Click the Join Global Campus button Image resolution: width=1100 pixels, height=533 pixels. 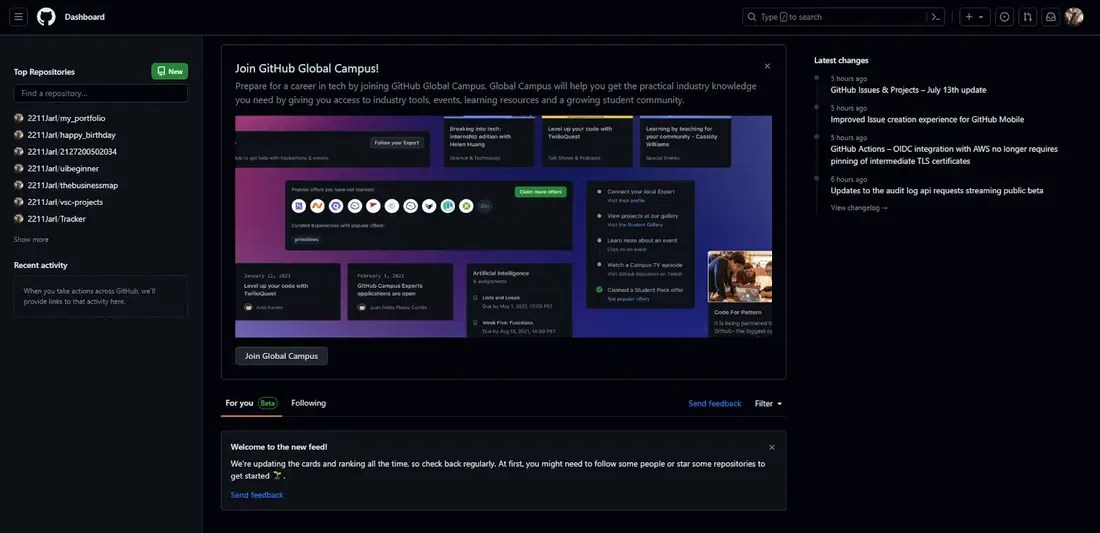[x=281, y=356]
